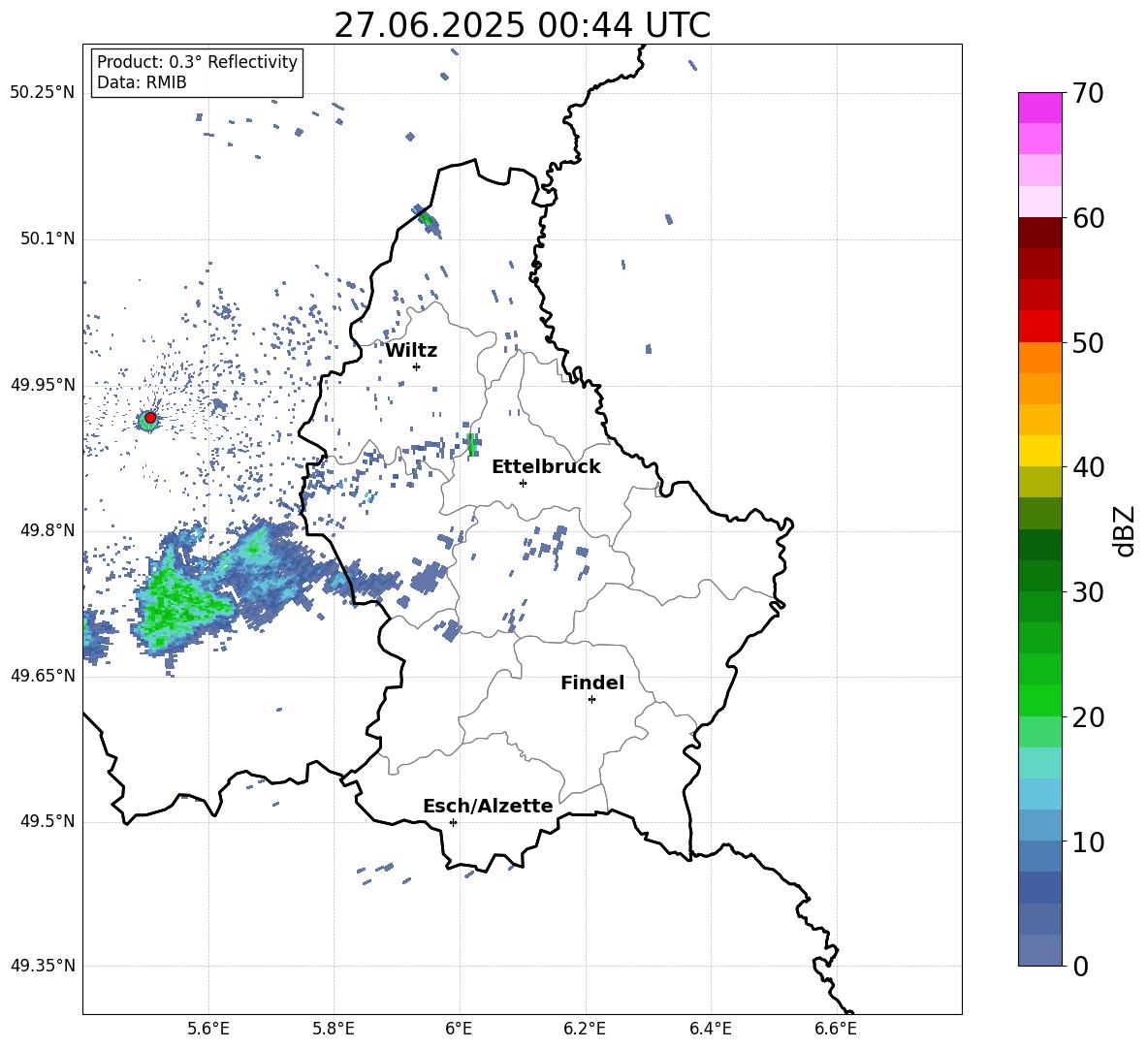Click the 40 value on colorbar scale
Image resolution: width=1148 pixels, height=1048 pixels.
pyautogui.click(x=1088, y=467)
